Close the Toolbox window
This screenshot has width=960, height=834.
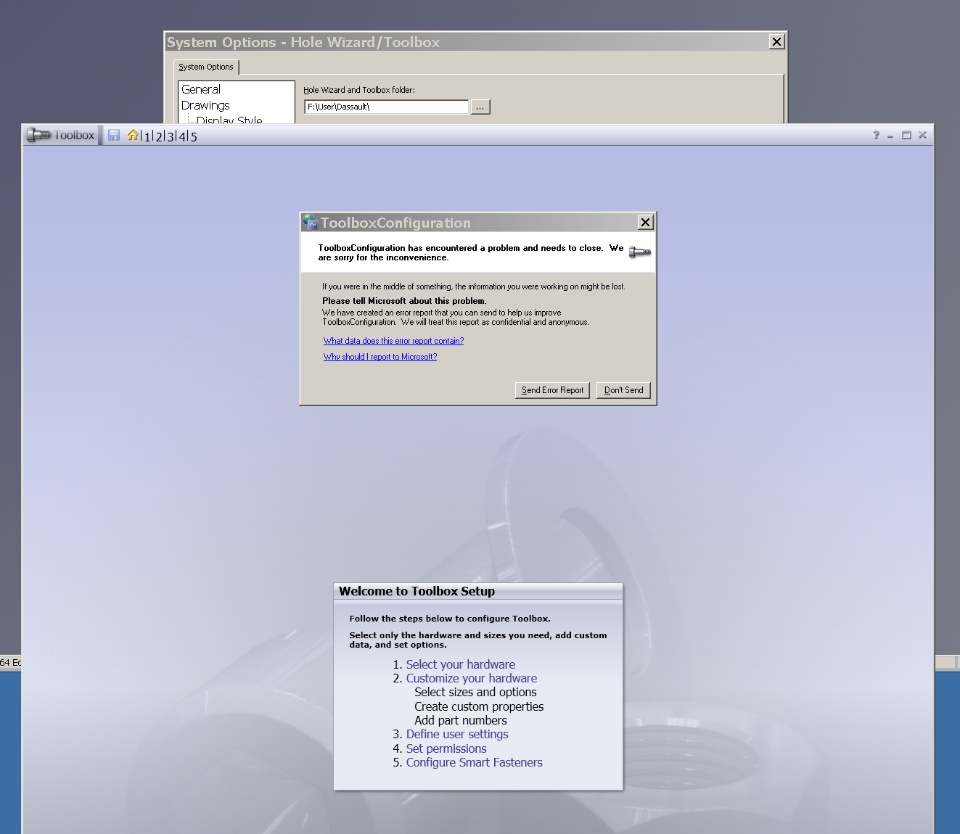pyautogui.click(x=922, y=135)
